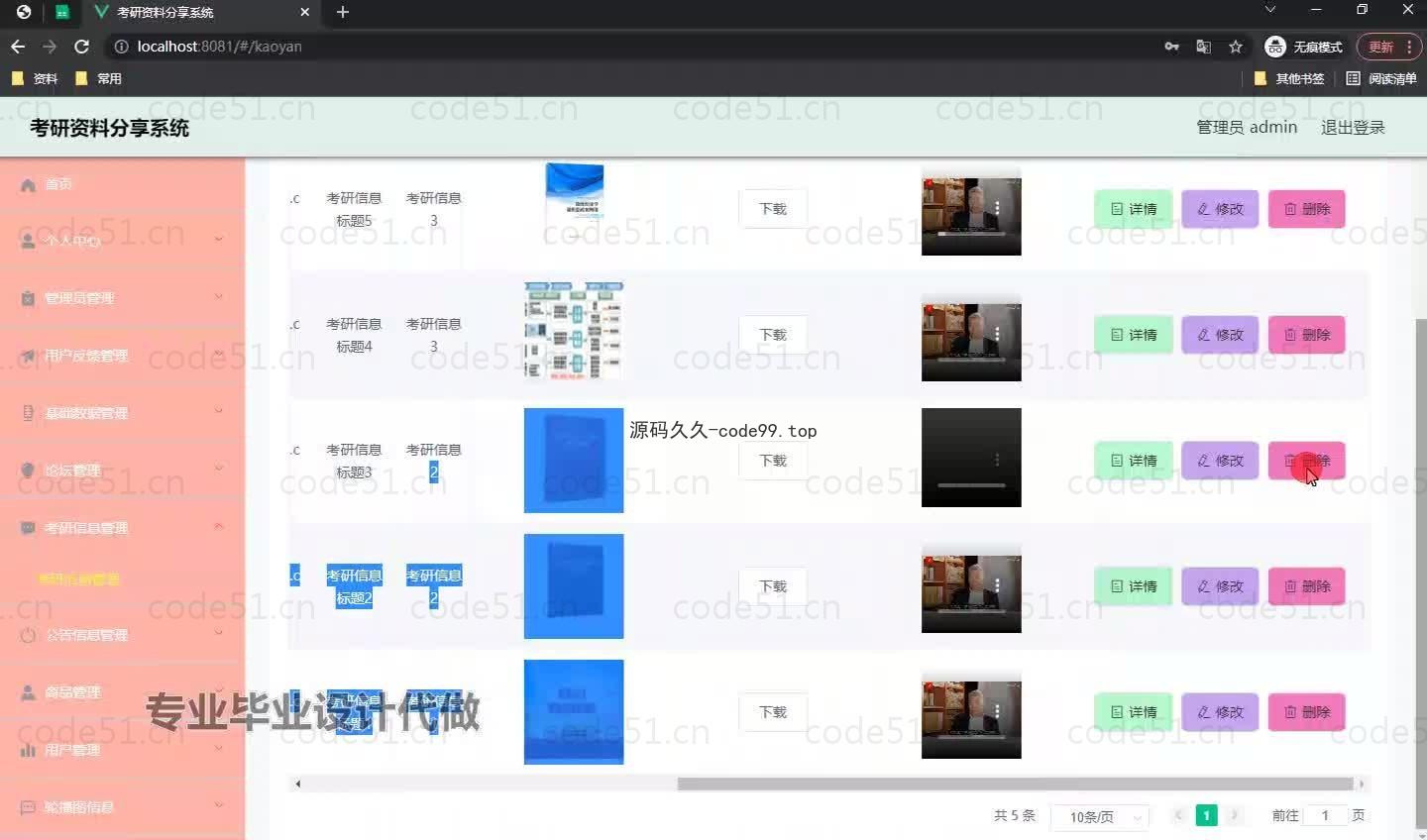1427x840 pixels.
Task: Click the video progress bar in 标题3 row
Action: 971,485
